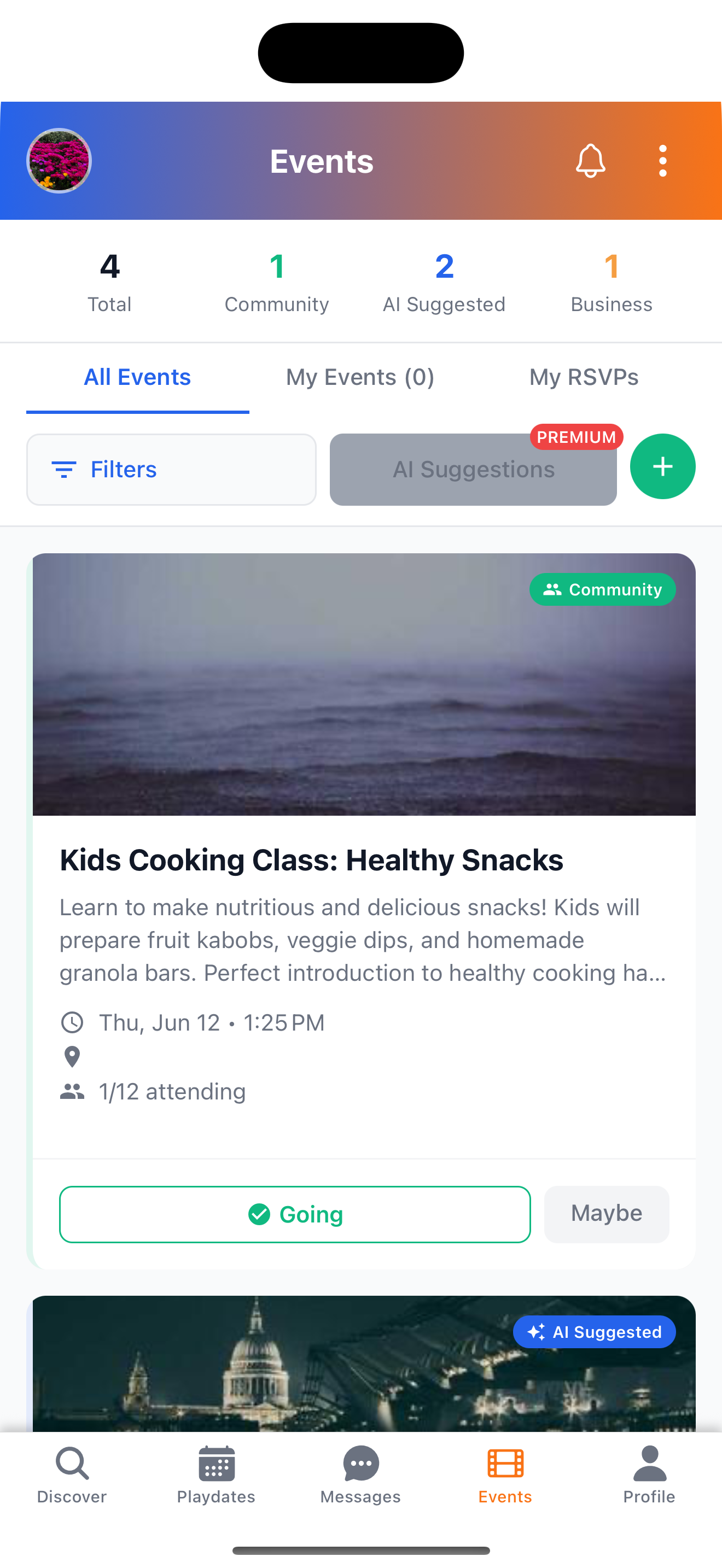Select Maybe for the cooking class

point(607,1214)
